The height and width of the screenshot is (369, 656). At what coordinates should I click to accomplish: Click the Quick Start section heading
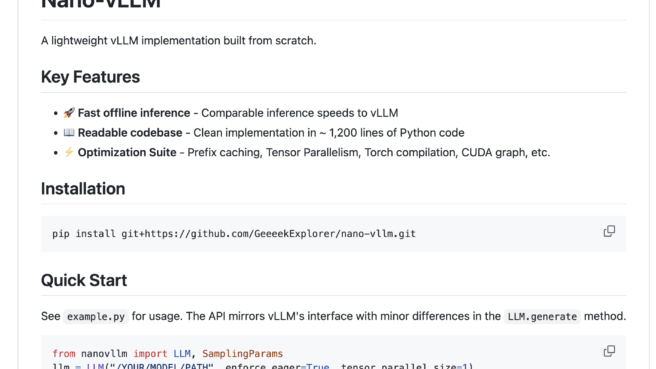coord(84,280)
